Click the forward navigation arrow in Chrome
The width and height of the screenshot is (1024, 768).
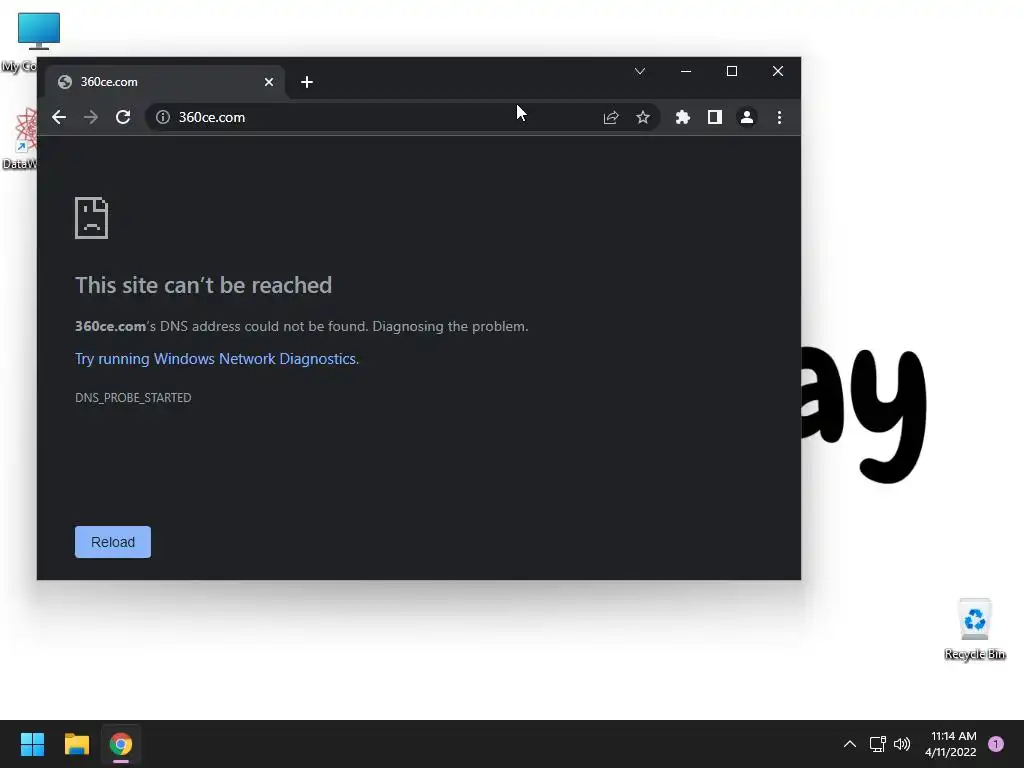coord(91,118)
